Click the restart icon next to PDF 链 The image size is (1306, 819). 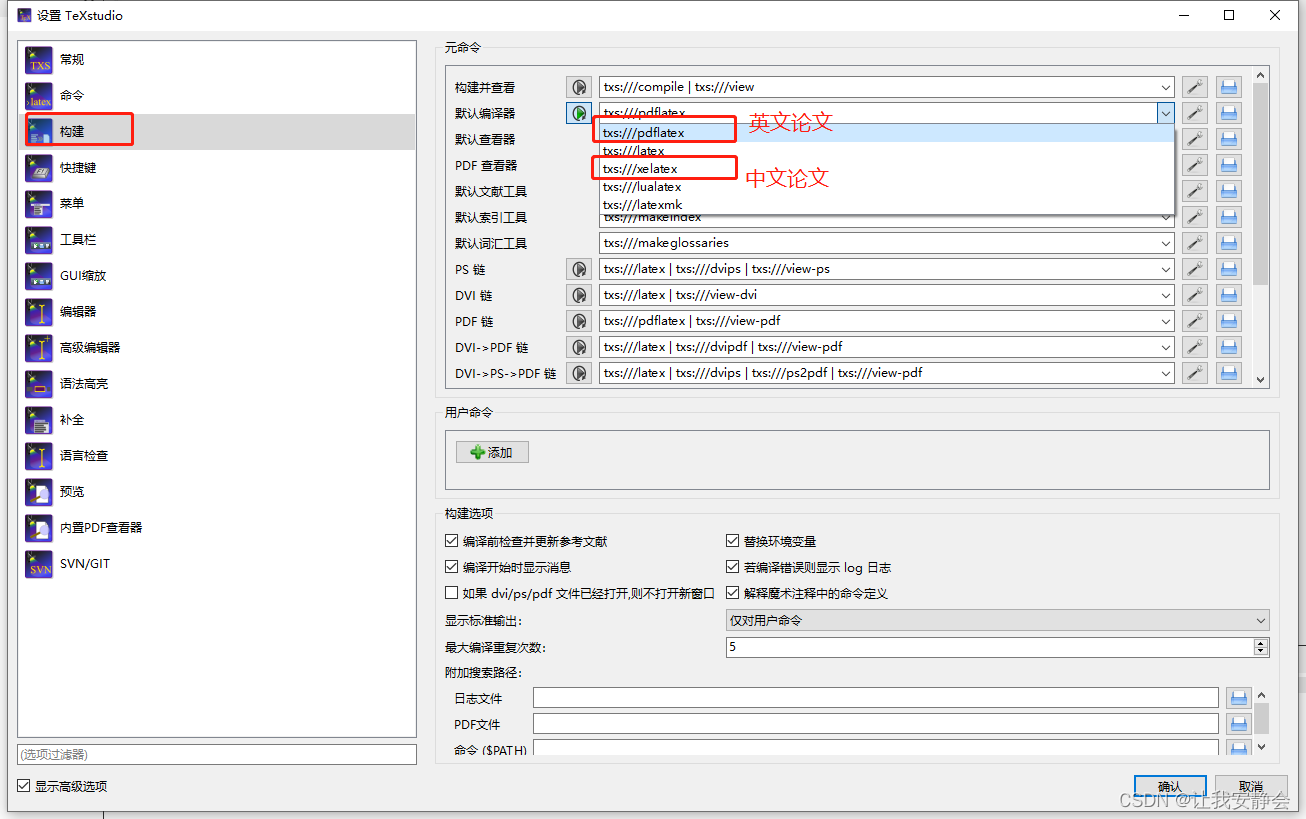(578, 320)
